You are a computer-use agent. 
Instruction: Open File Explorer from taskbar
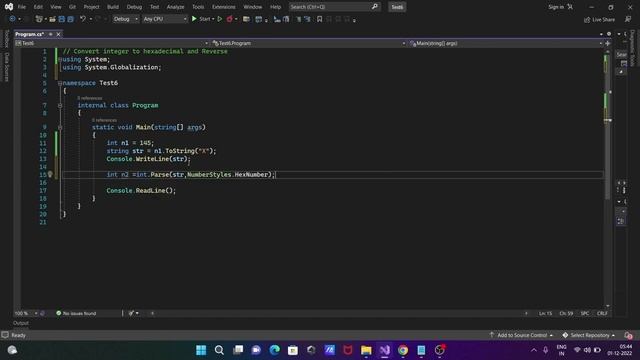366,350
